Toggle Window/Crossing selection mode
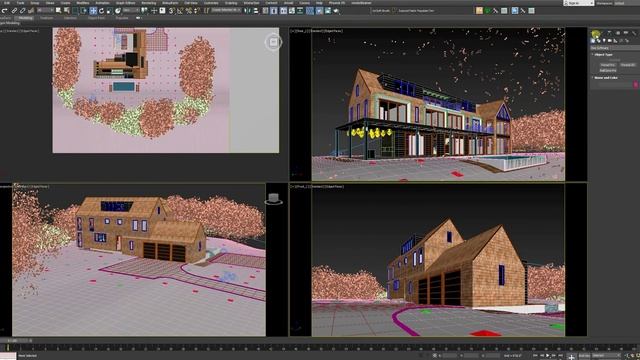 (84, 11)
